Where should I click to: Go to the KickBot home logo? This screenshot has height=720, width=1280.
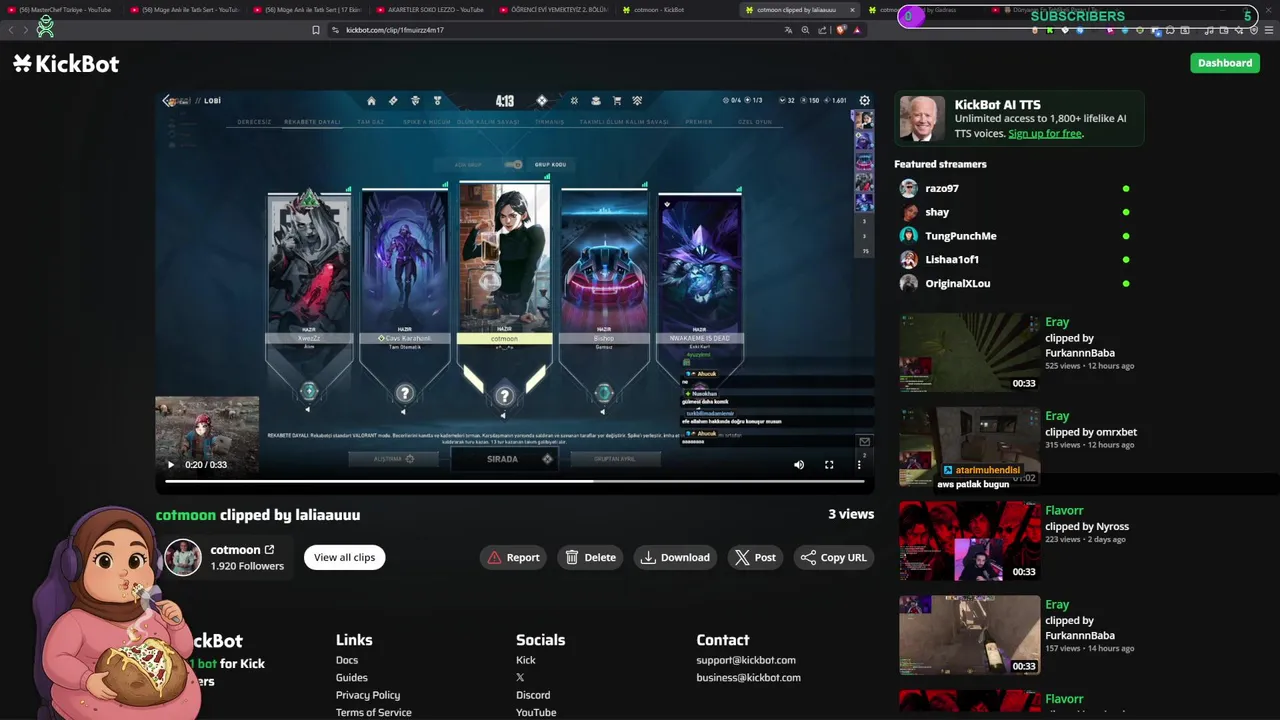pos(66,63)
